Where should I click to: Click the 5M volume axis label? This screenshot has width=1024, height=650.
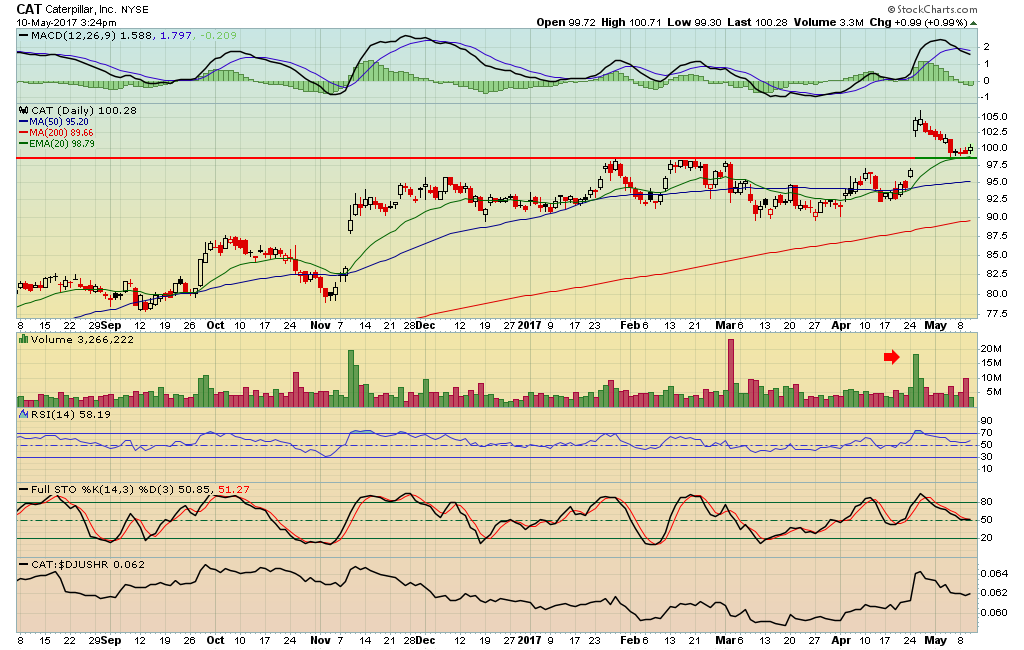click(x=994, y=392)
